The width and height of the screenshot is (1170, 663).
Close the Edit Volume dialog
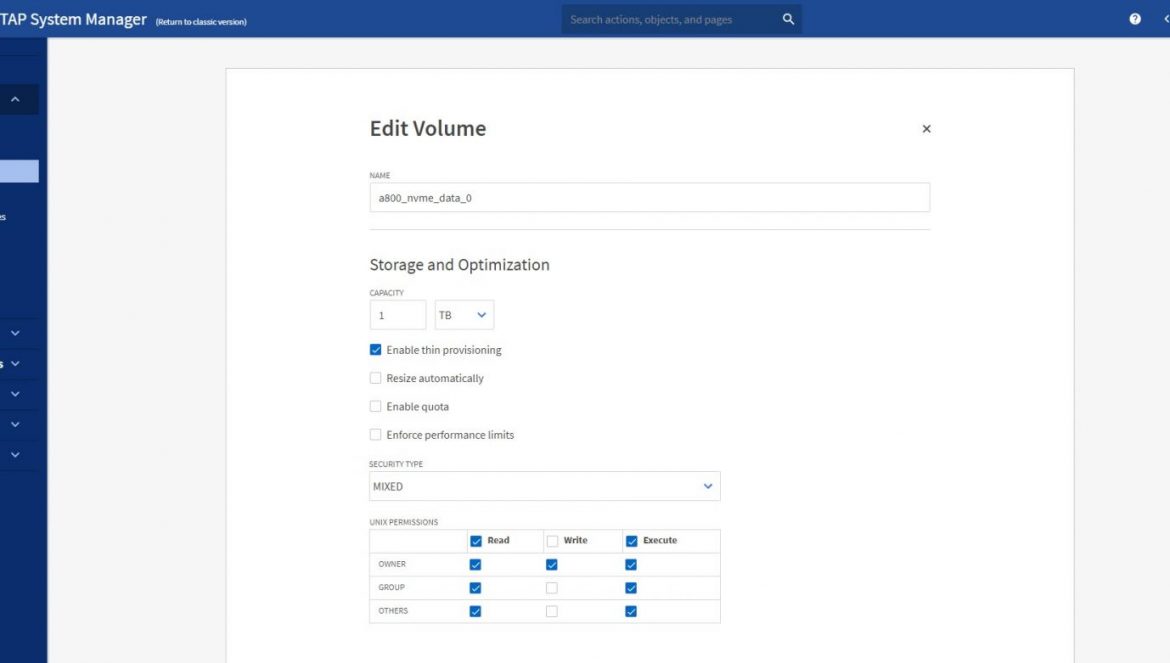click(x=926, y=129)
